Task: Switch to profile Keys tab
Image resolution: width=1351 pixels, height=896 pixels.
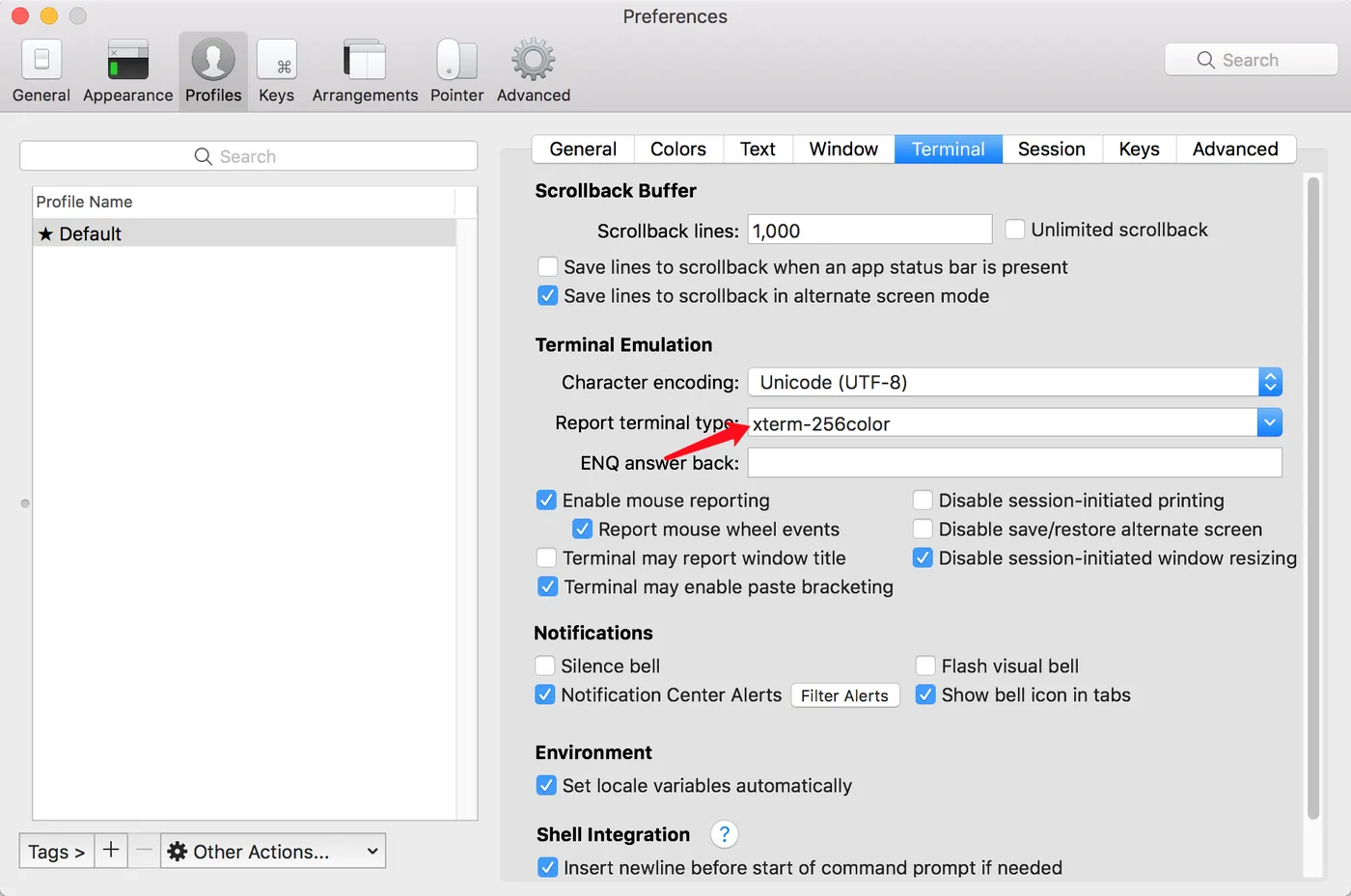Action: pos(1140,149)
